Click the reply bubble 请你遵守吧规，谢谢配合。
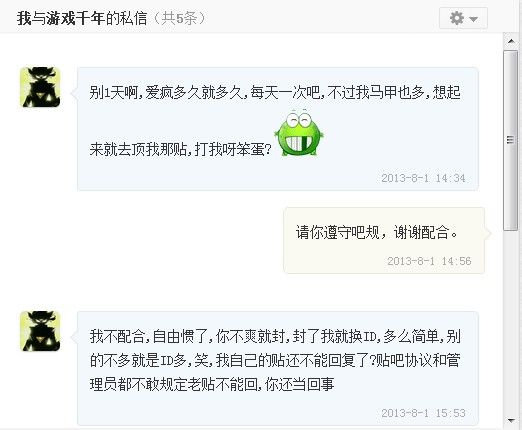The height and width of the screenshot is (430, 522). point(384,240)
